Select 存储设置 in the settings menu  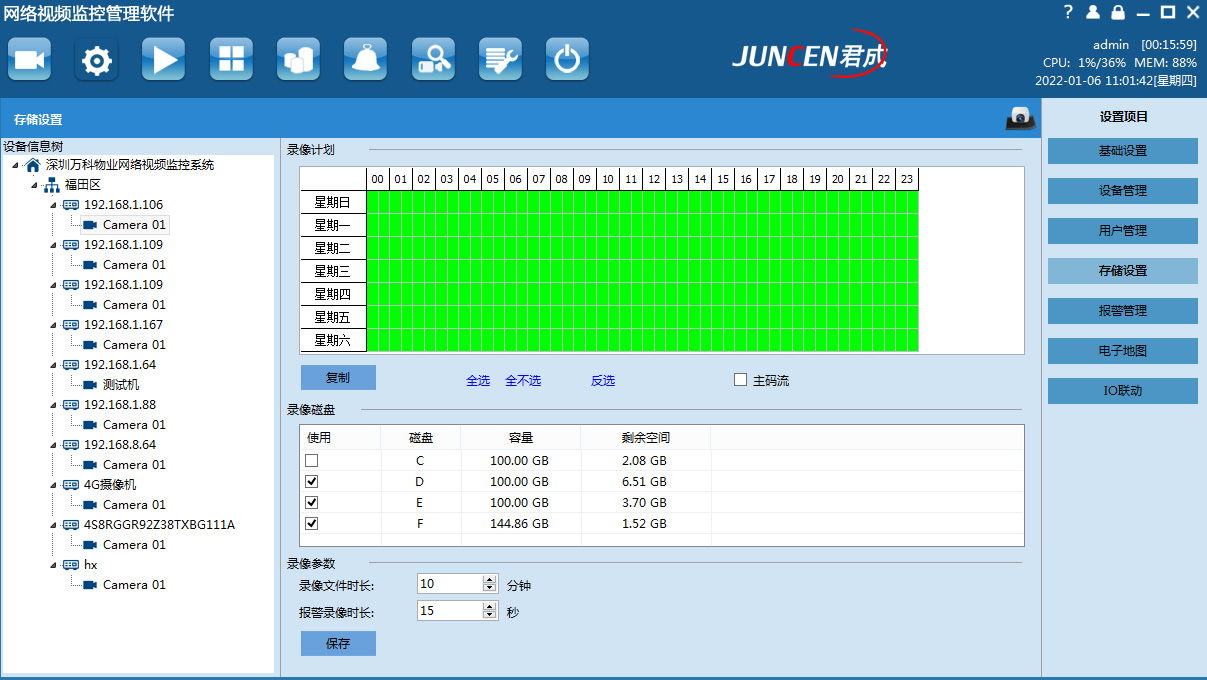coord(1122,271)
